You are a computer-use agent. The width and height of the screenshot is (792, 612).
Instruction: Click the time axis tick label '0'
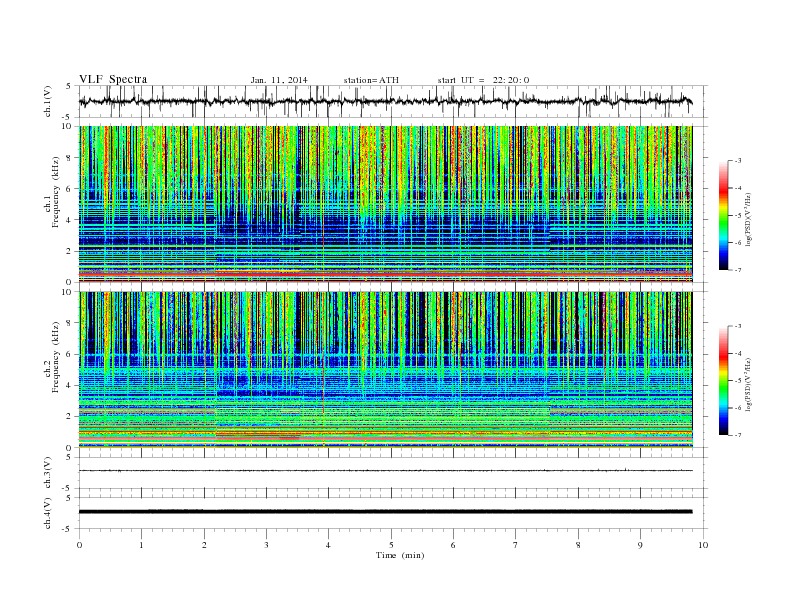tap(79, 545)
